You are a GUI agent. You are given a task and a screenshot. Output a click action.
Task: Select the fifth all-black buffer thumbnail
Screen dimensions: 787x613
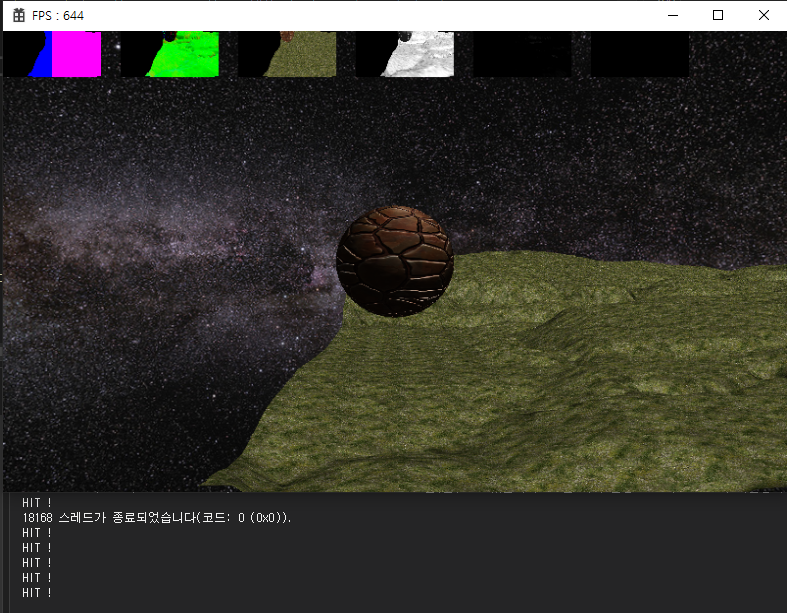point(522,54)
